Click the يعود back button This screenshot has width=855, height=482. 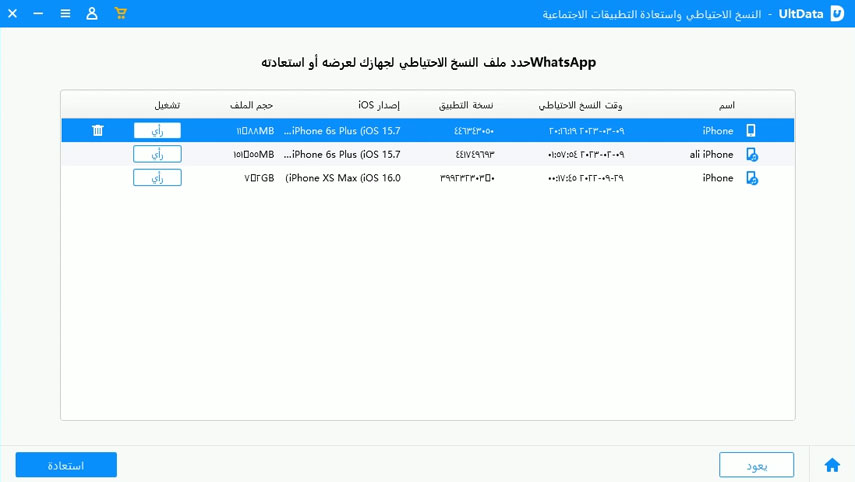coord(756,465)
